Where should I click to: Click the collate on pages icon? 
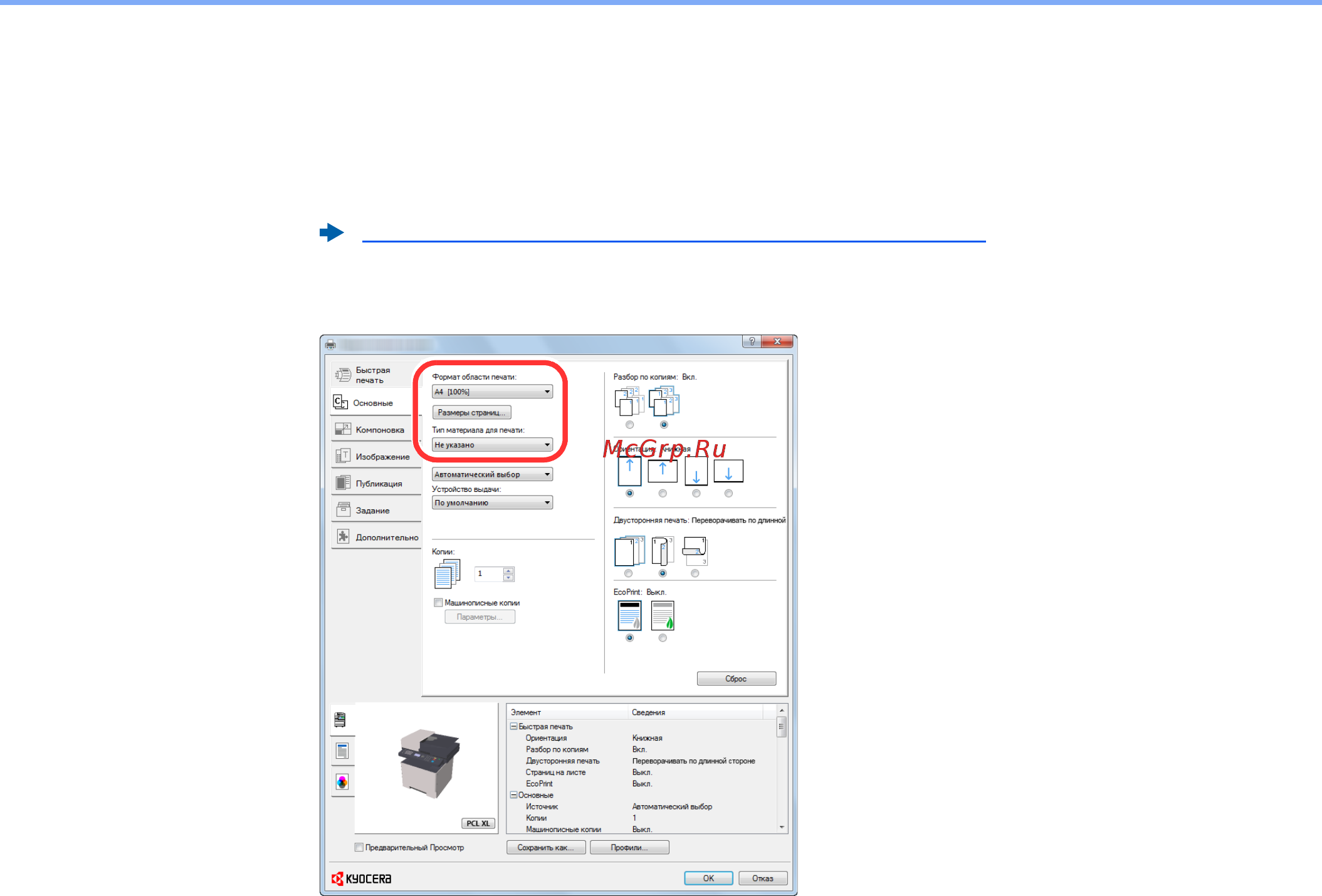click(x=664, y=402)
